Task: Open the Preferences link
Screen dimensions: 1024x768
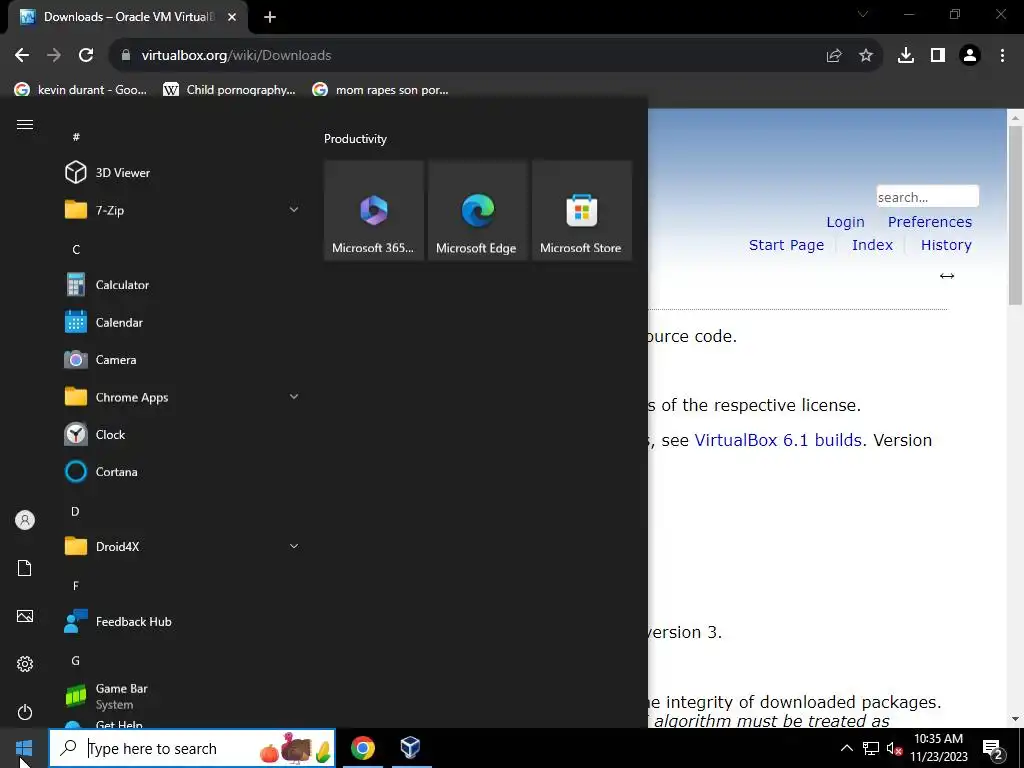Action: [929, 222]
